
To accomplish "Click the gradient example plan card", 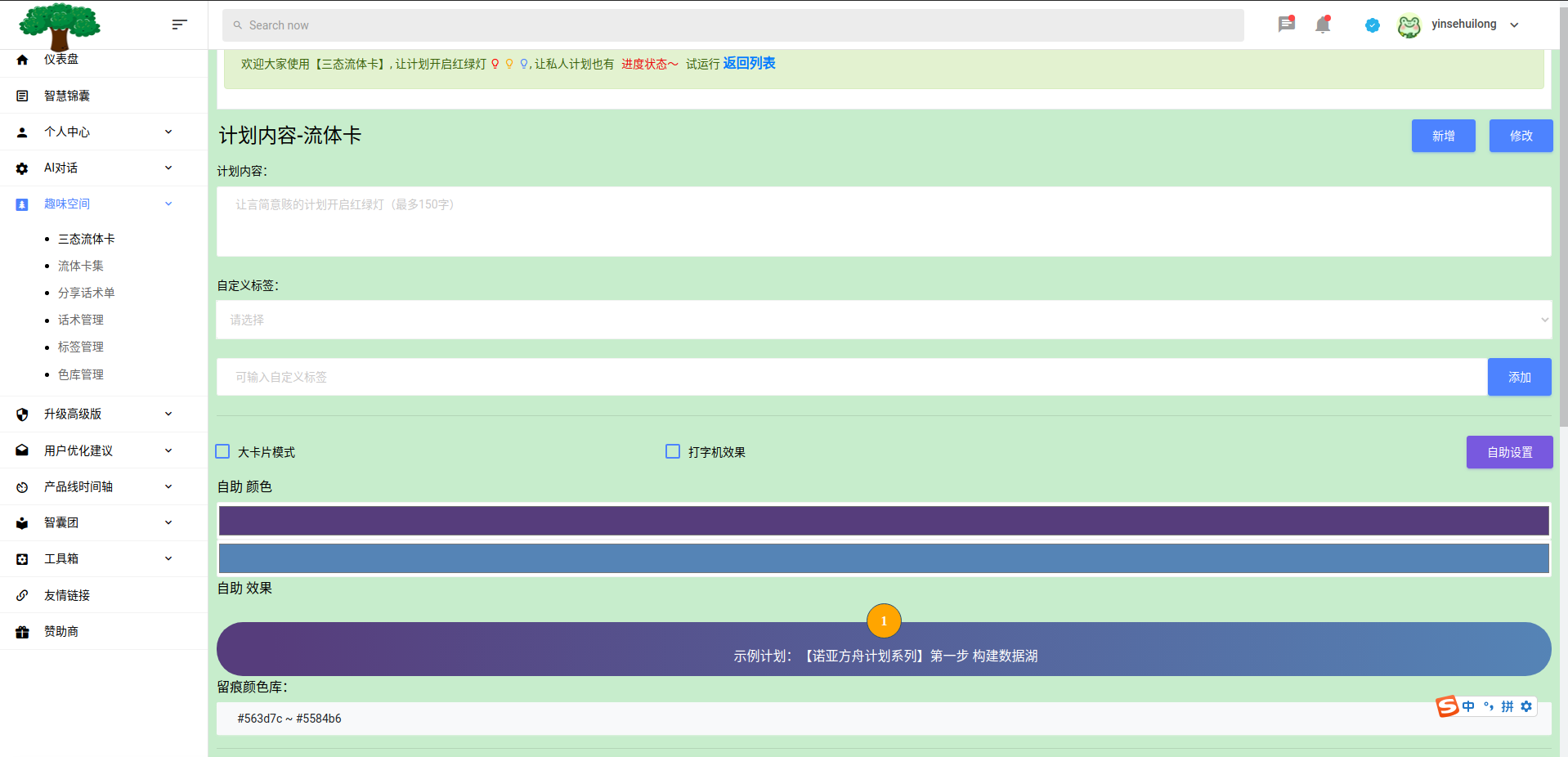I will pos(884,649).
